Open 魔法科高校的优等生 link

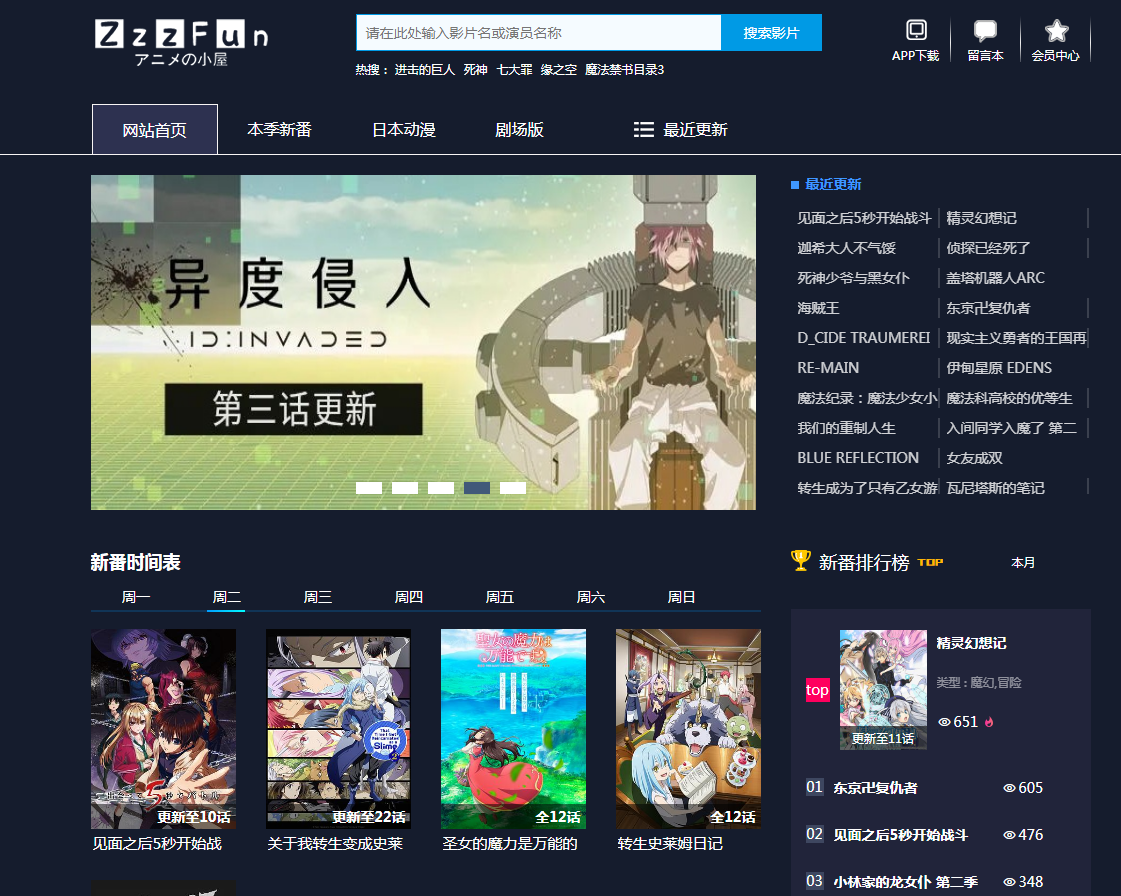[x=1009, y=398]
